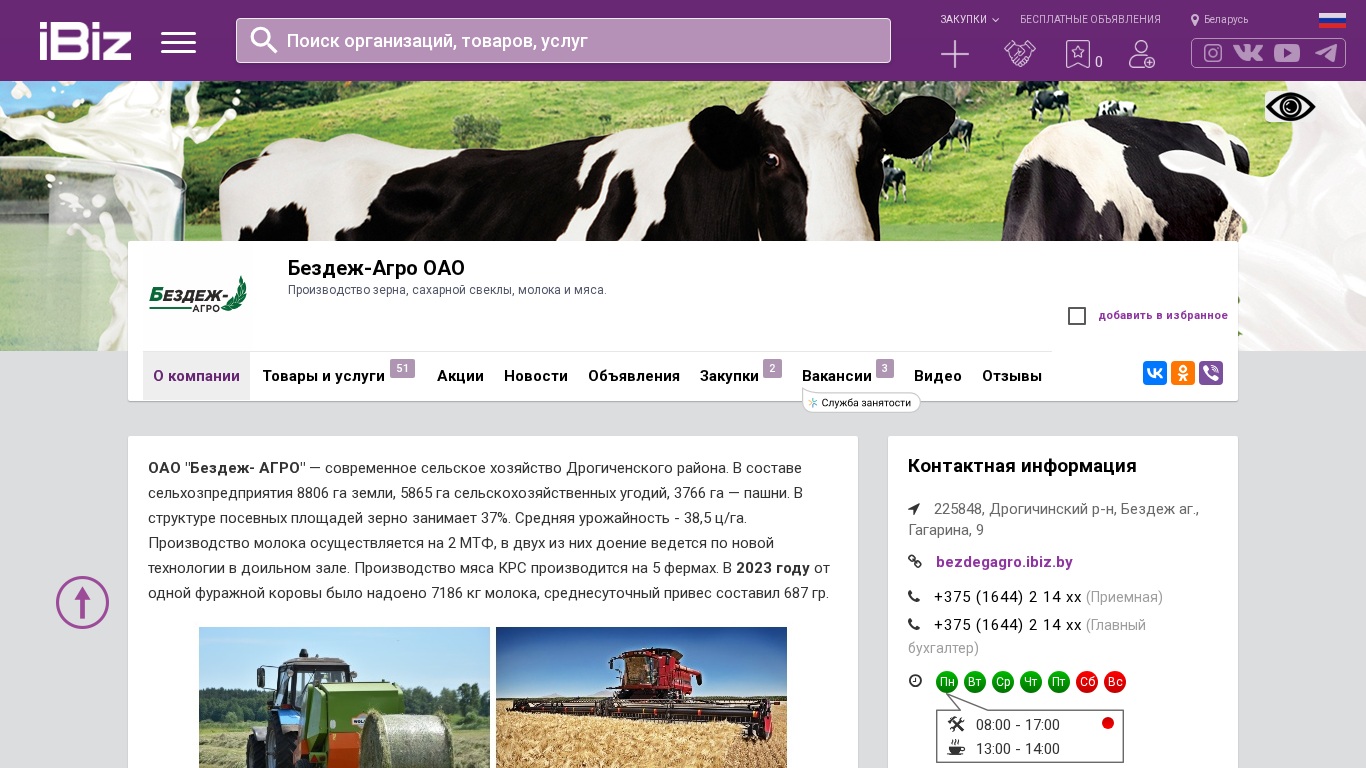
Task: Click the добавить в избранное link text
Action: (1163, 316)
